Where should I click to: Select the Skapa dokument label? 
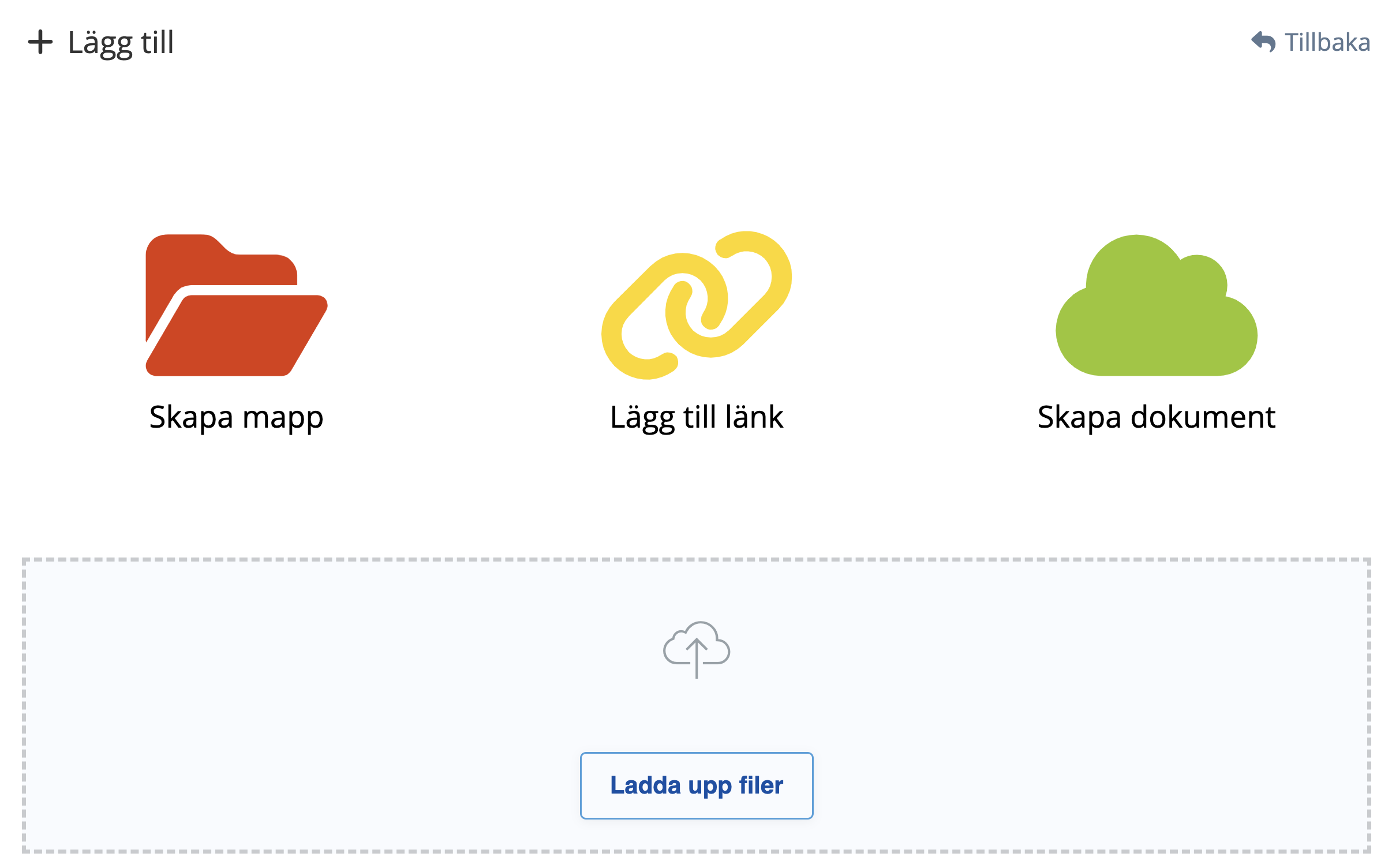tap(1156, 417)
